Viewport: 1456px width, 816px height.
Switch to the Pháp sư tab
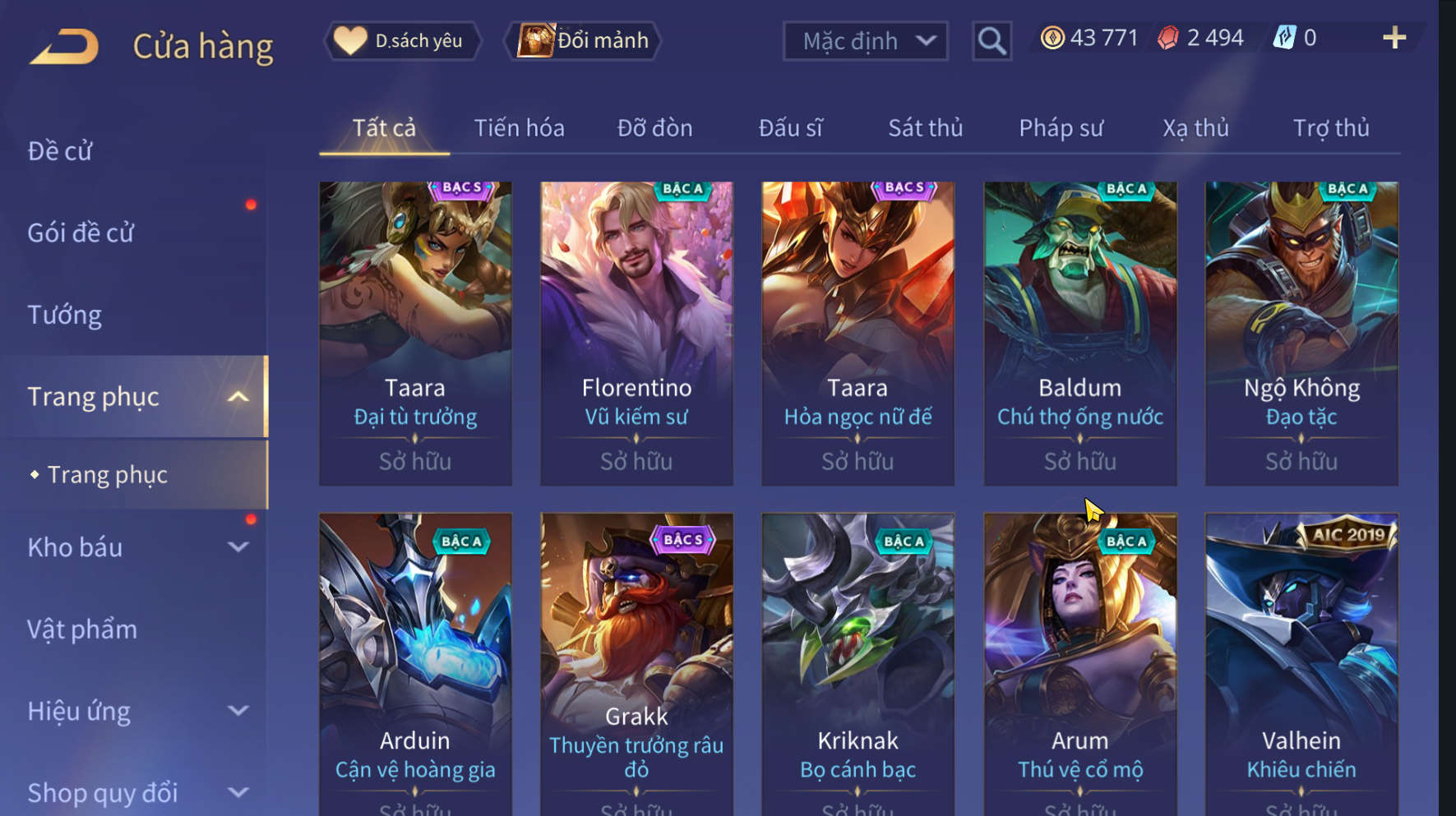(x=1061, y=128)
